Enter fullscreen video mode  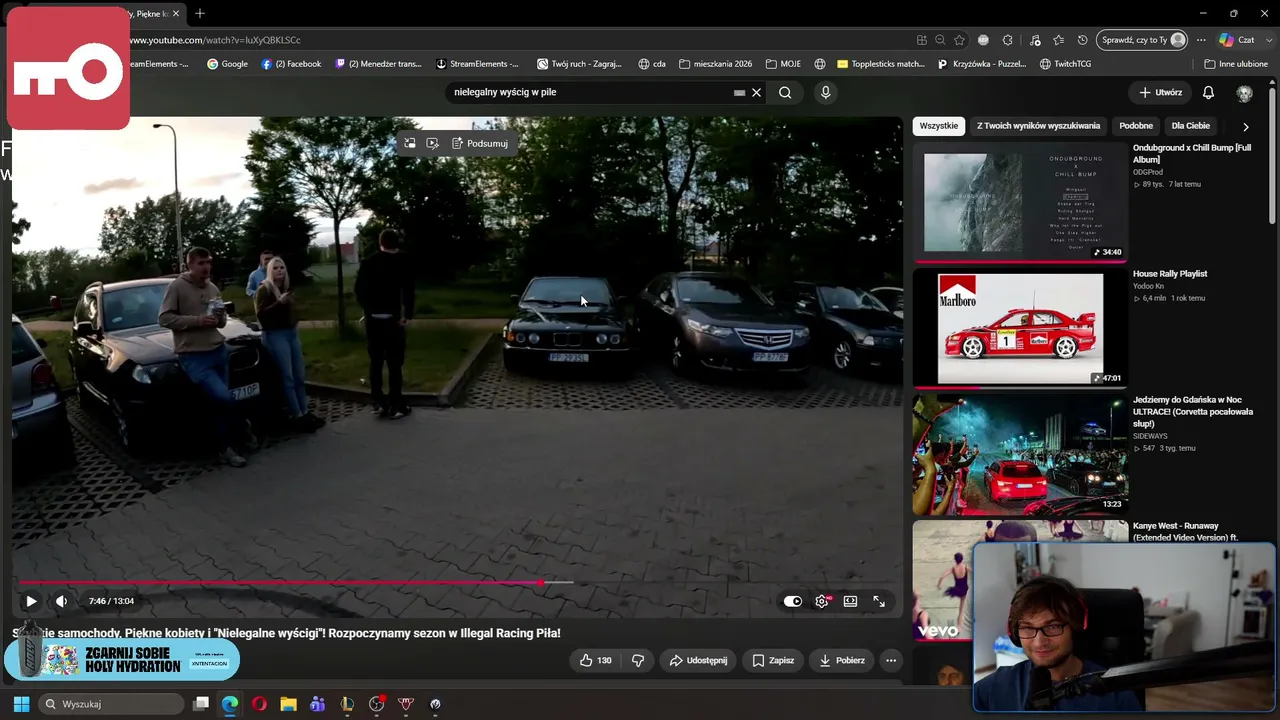coord(879,601)
